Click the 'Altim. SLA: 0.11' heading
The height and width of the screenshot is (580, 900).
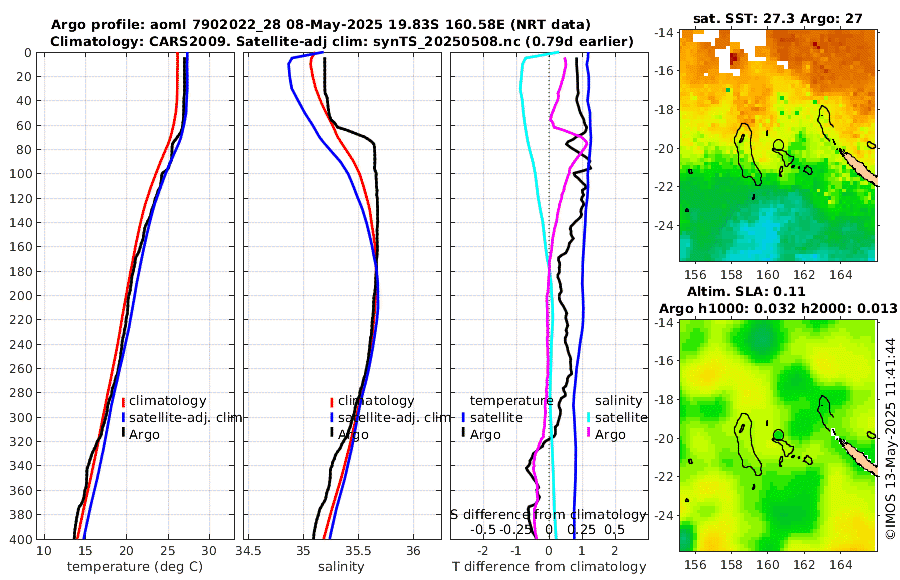click(x=746, y=291)
